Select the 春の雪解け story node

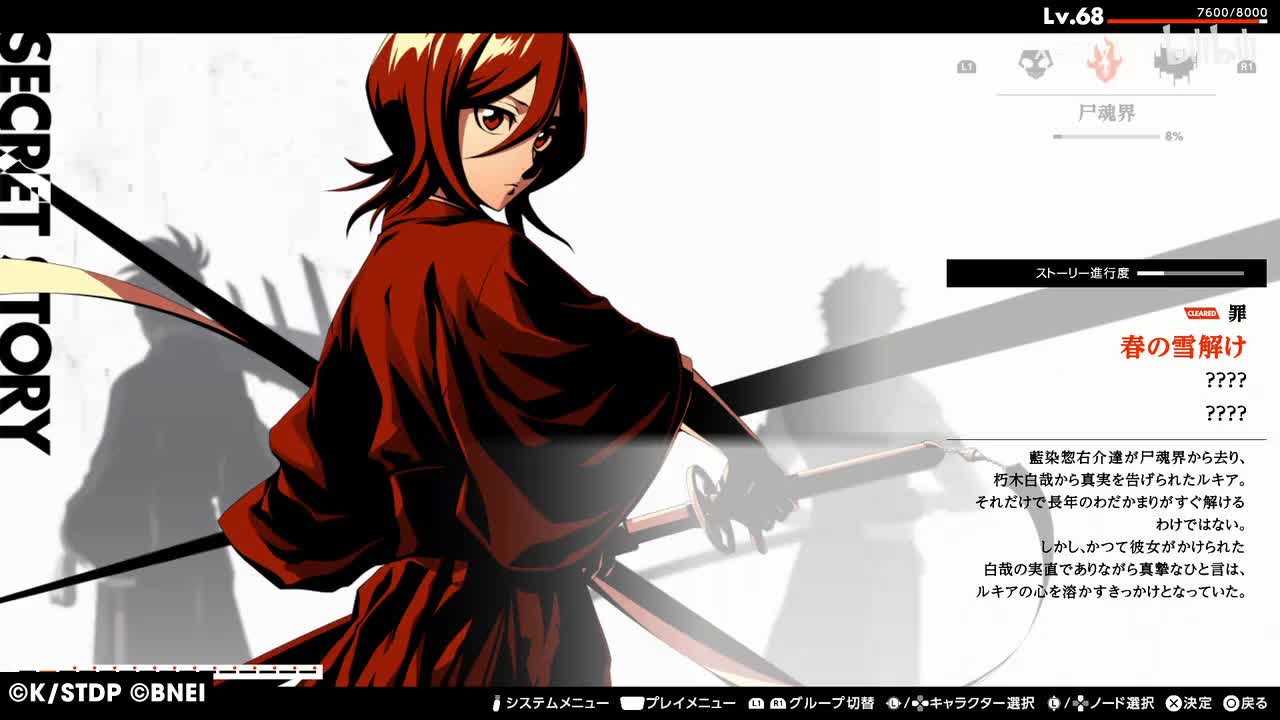coord(1183,346)
